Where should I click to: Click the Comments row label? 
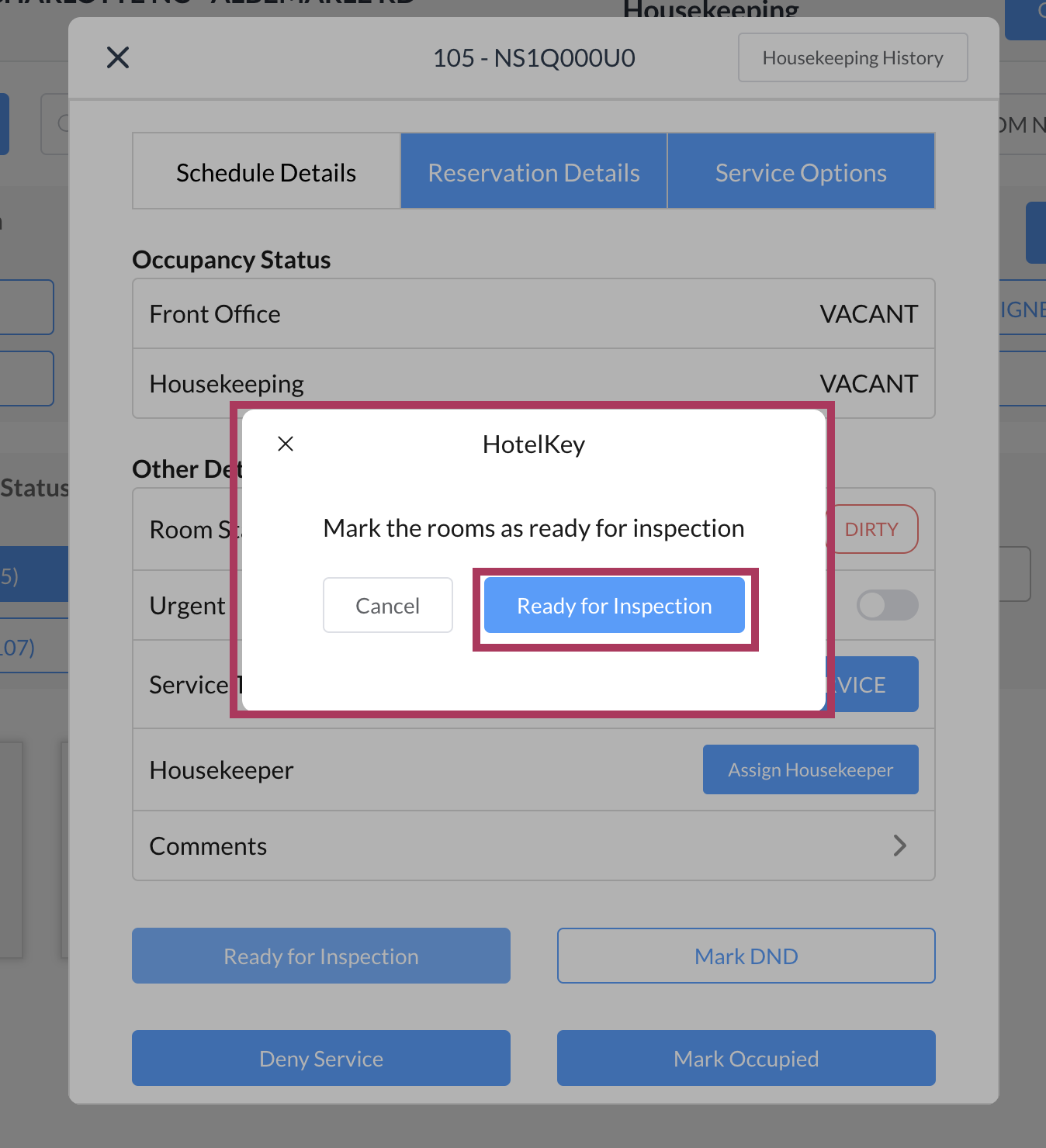coord(208,845)
